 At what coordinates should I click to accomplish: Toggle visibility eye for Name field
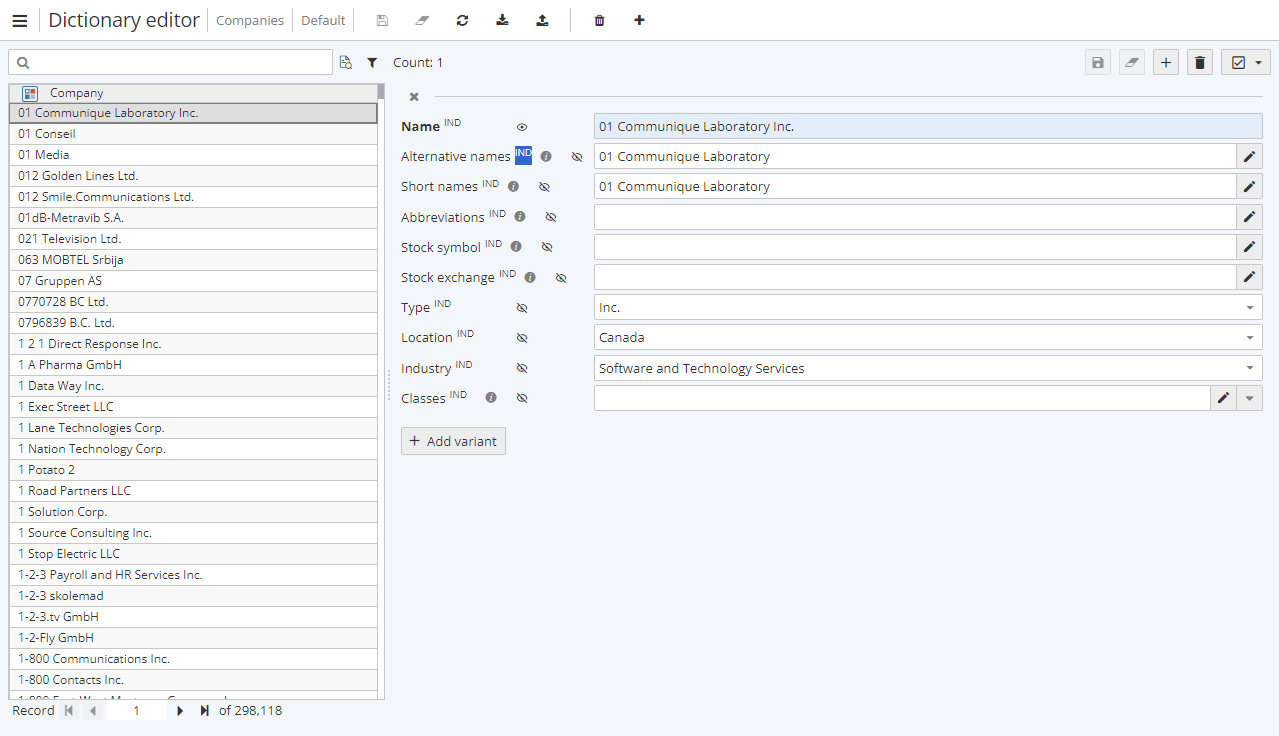pyautogui.click(x=522, y=127)
